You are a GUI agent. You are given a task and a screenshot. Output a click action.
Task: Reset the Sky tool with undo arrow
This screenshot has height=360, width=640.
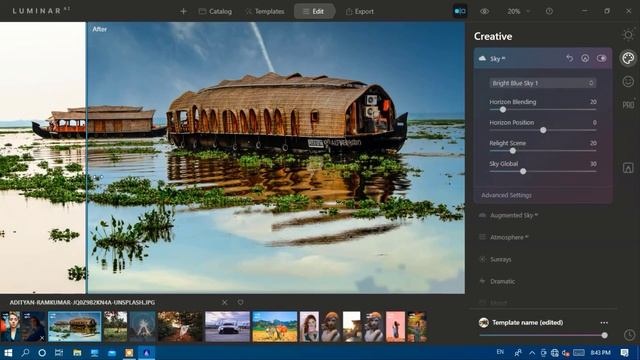(569, 58)
